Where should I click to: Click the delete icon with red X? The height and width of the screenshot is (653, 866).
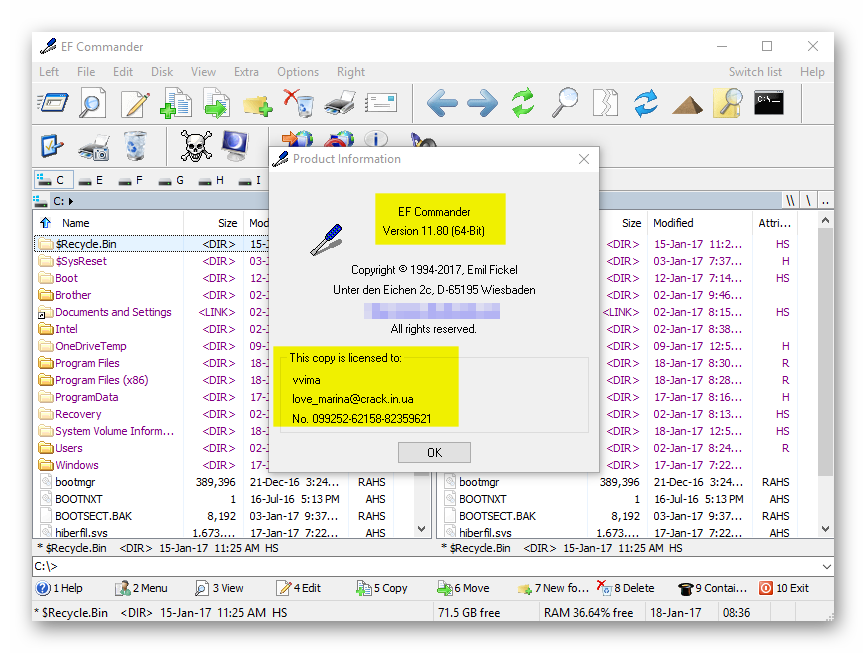point(299,103)
